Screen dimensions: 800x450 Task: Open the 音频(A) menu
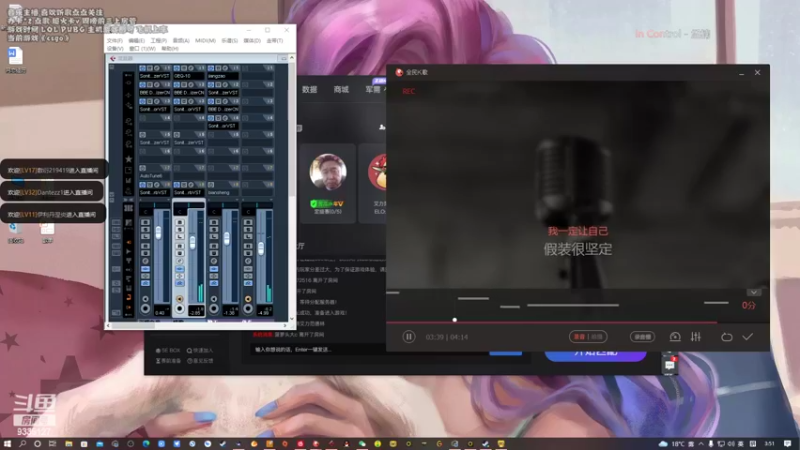pos(181,40)
